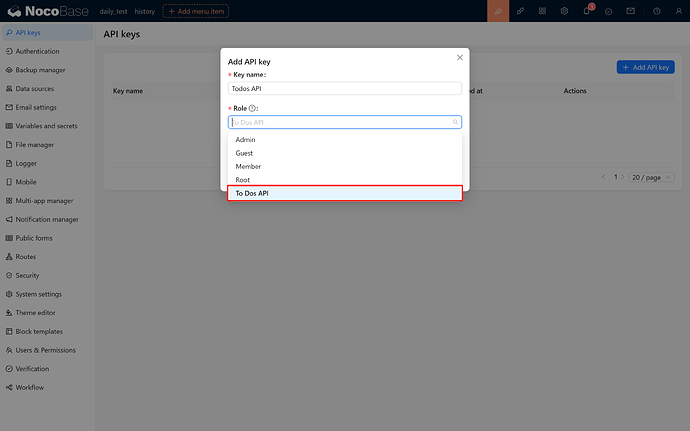Select Guest role option
The image size is (690, 431).
coord(345,153)
